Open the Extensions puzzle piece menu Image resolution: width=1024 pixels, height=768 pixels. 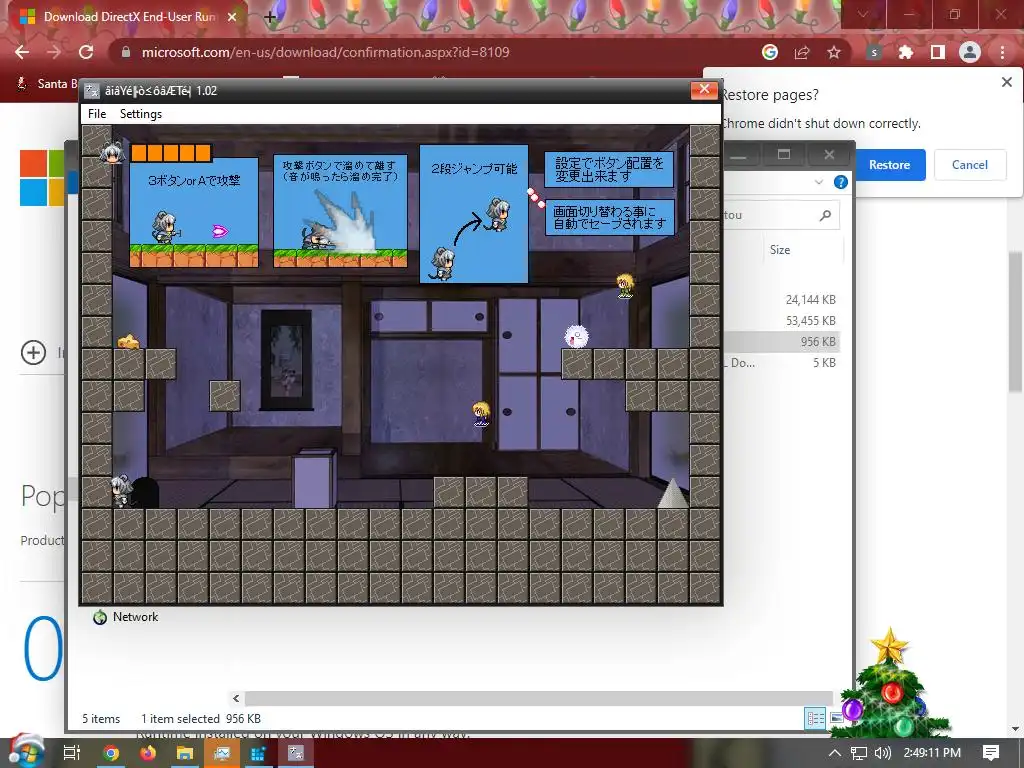[906, 52]
